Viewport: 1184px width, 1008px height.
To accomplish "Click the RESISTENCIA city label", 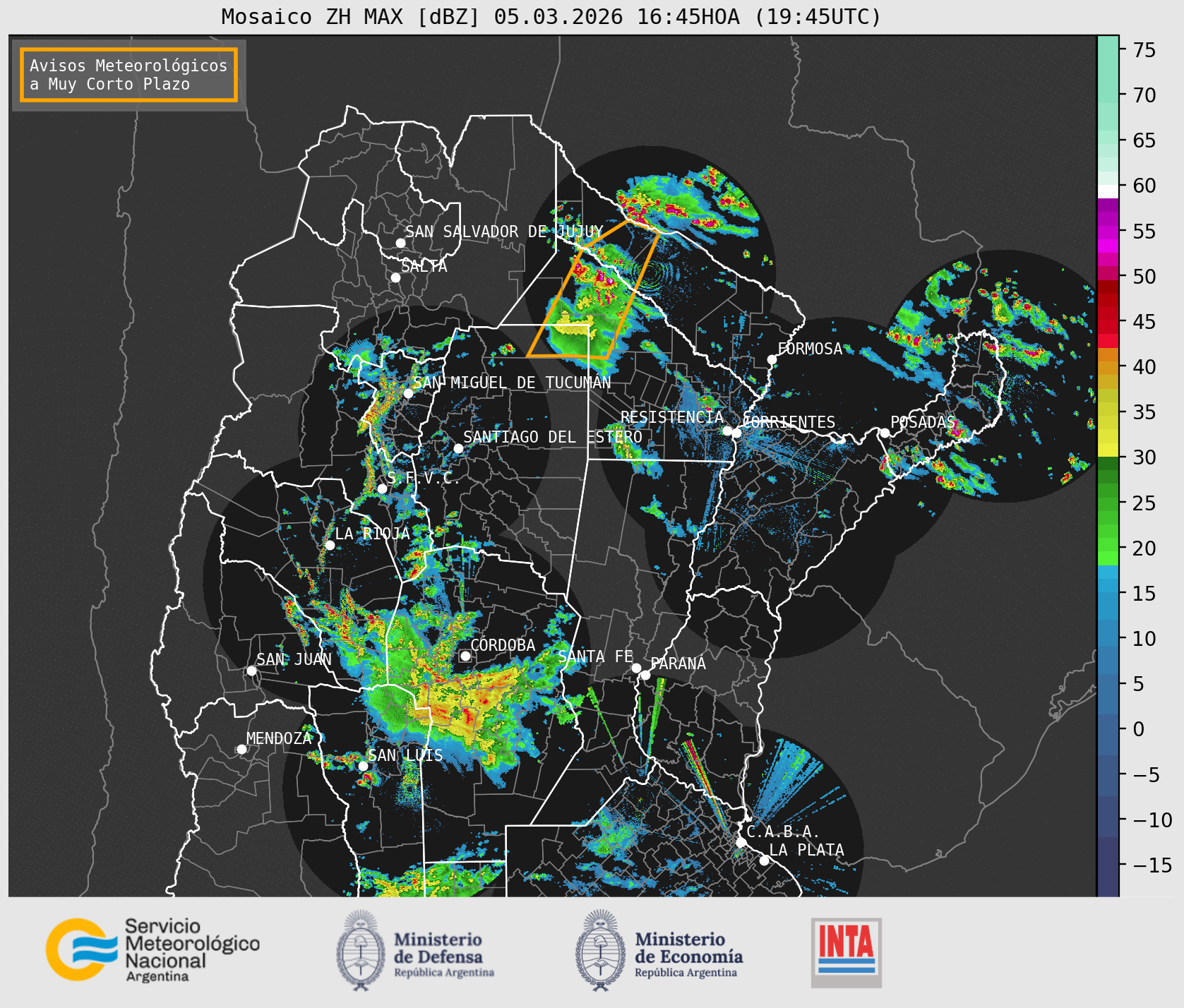I will click(x=672, y=417).
